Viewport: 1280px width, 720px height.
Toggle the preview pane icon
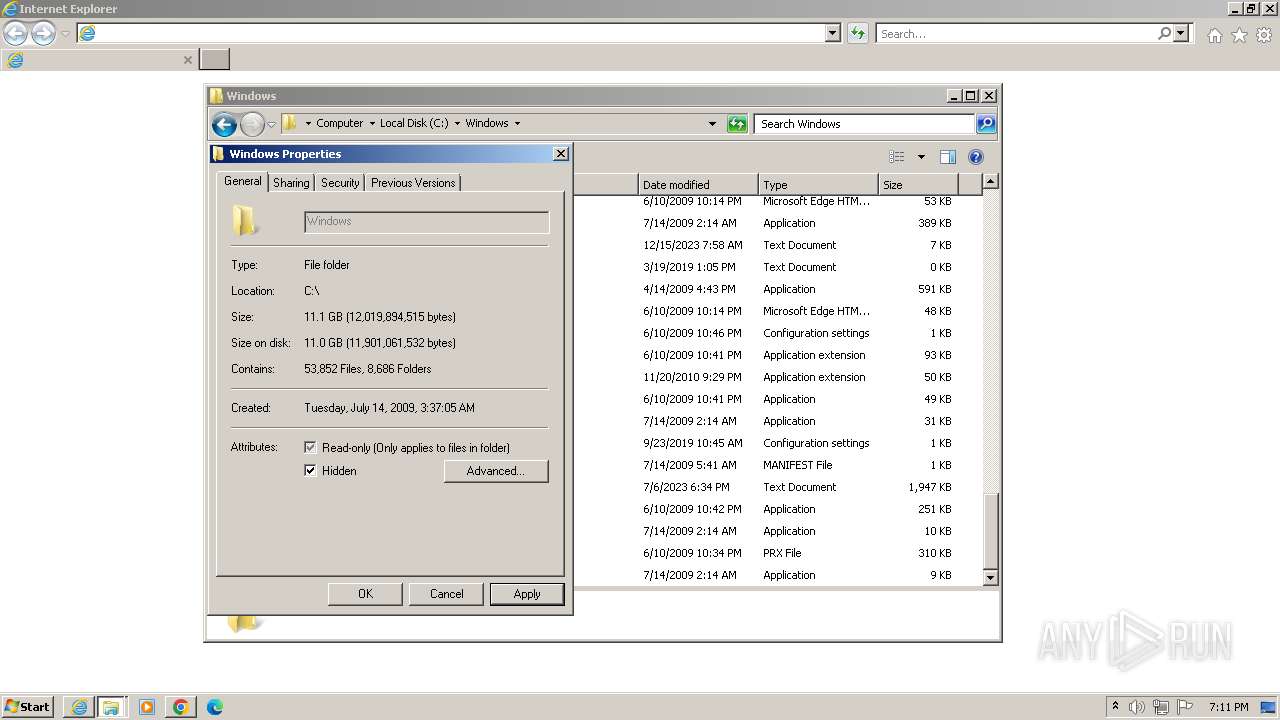point(948,157)
